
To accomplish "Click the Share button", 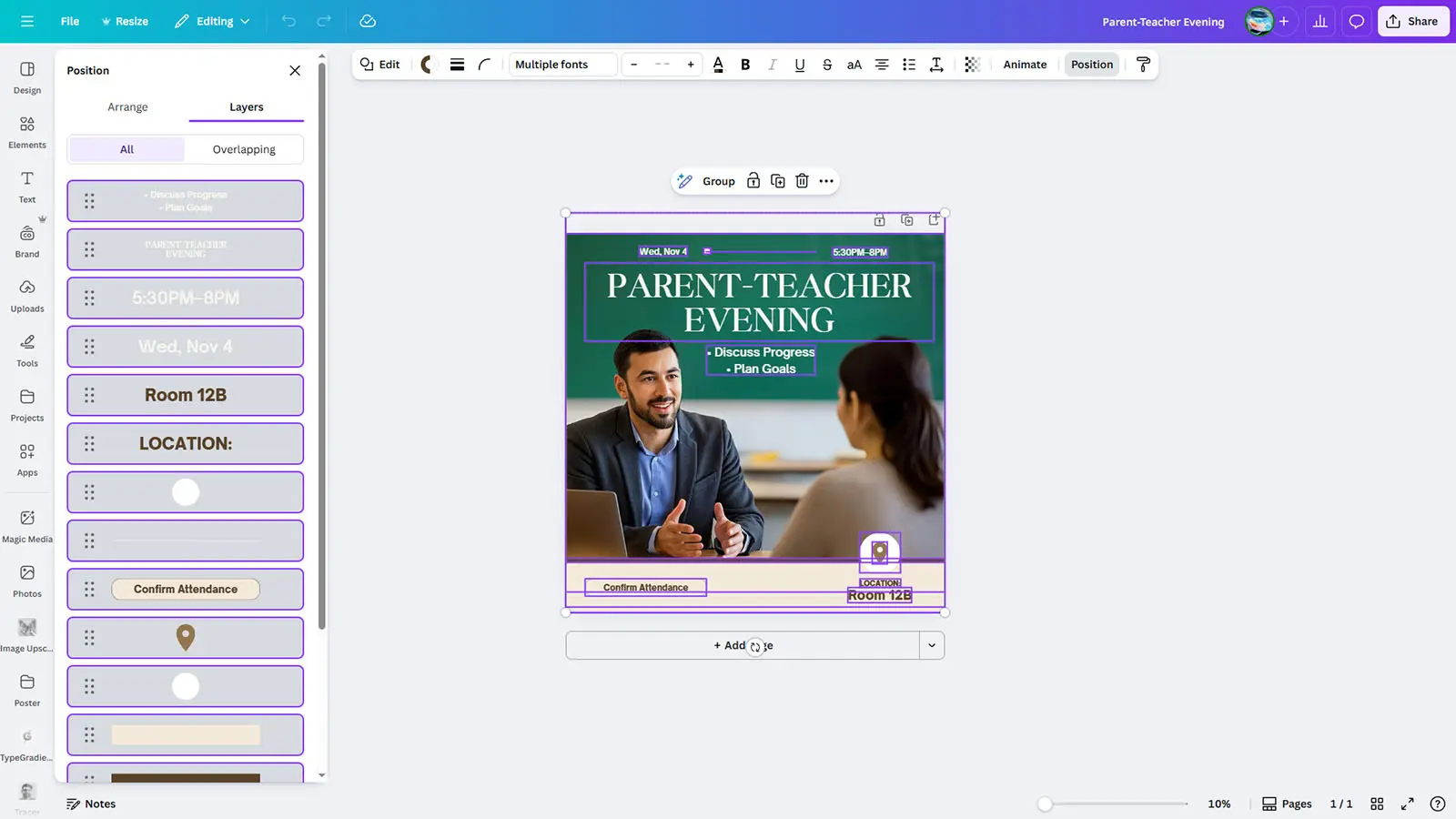I will coord(1412,21).
